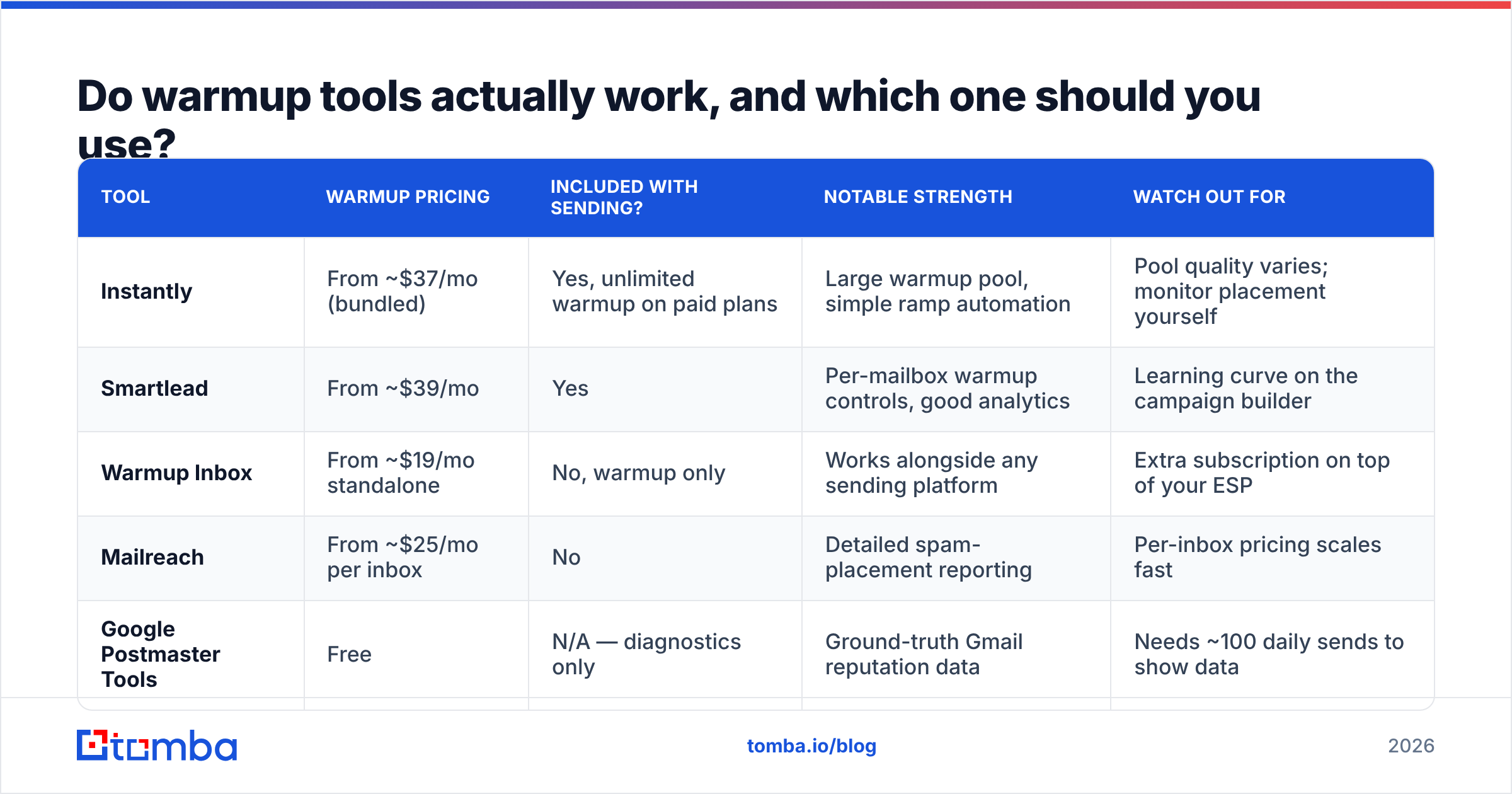Select the Mailreach tool name

click(152, 557)
